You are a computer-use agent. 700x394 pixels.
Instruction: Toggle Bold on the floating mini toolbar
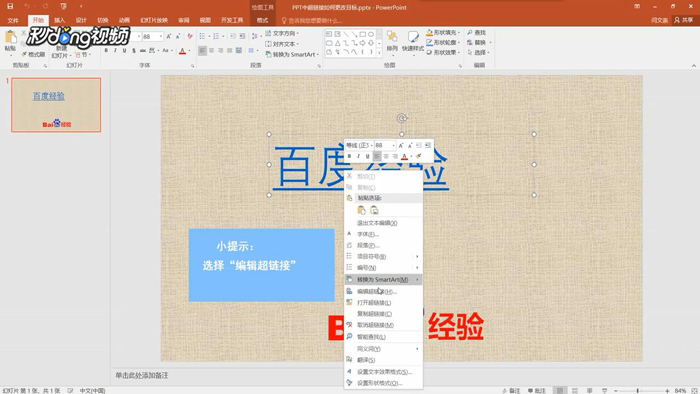tap(349, 156)
